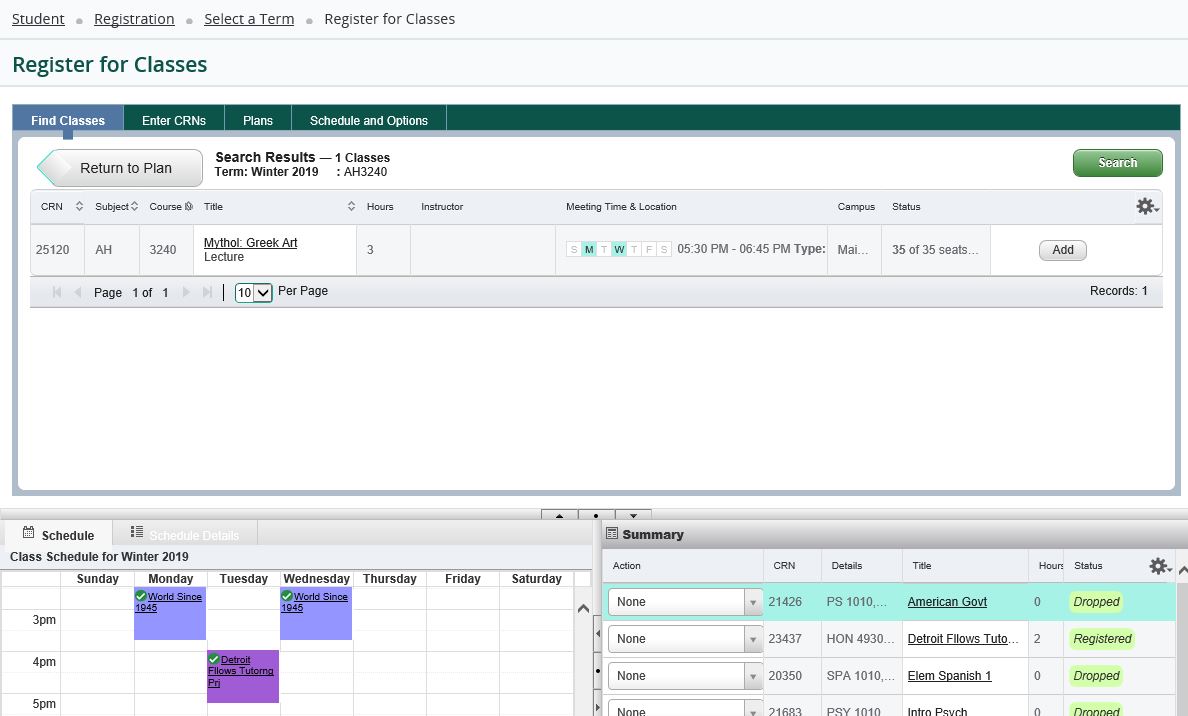Click Hours column header in results
The width and height of the screenshot is (1188, 716).
pyautogui.click(x=380, y=206)
